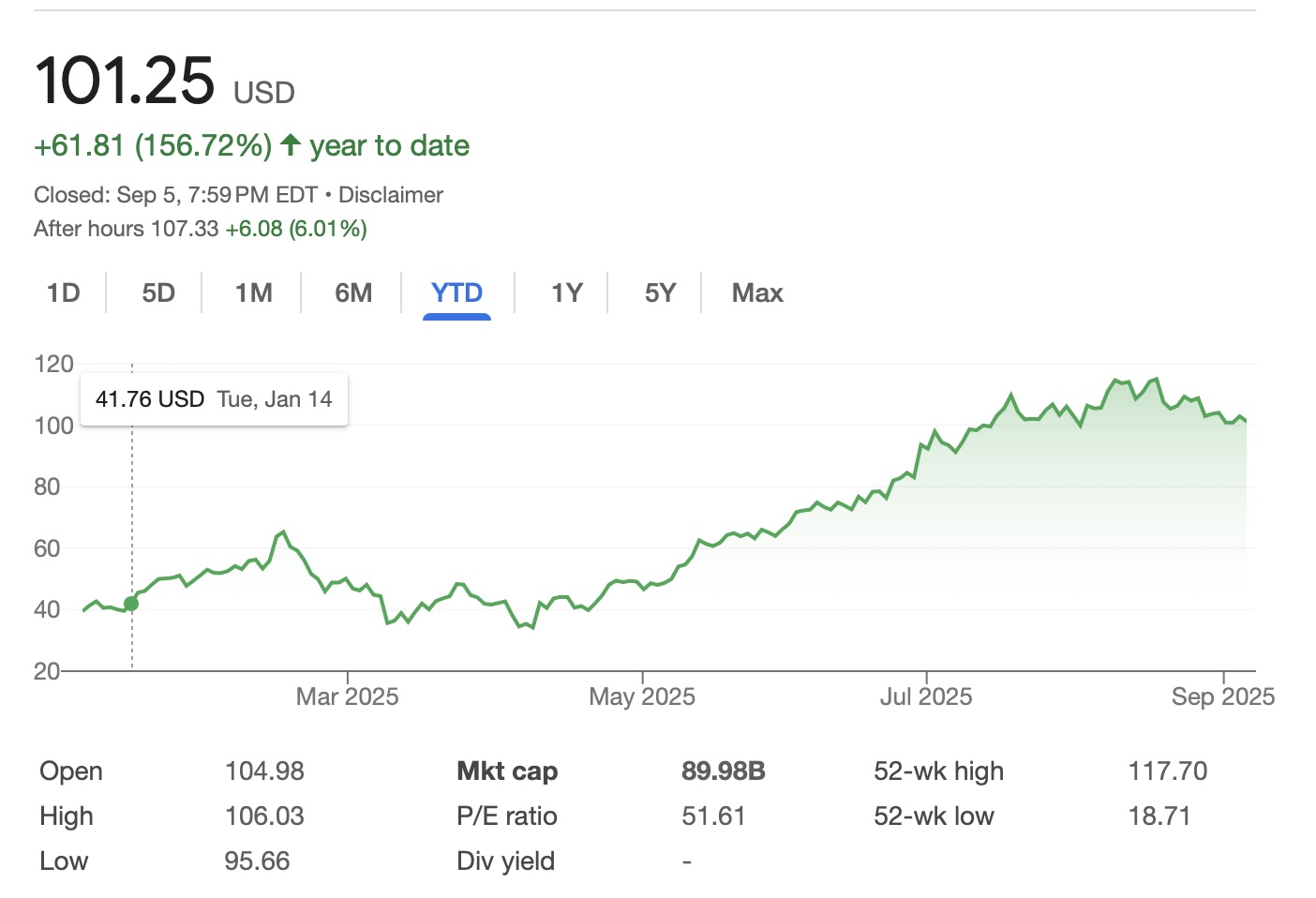
Task: Open the 1M price chart
Action: point(252,292)
